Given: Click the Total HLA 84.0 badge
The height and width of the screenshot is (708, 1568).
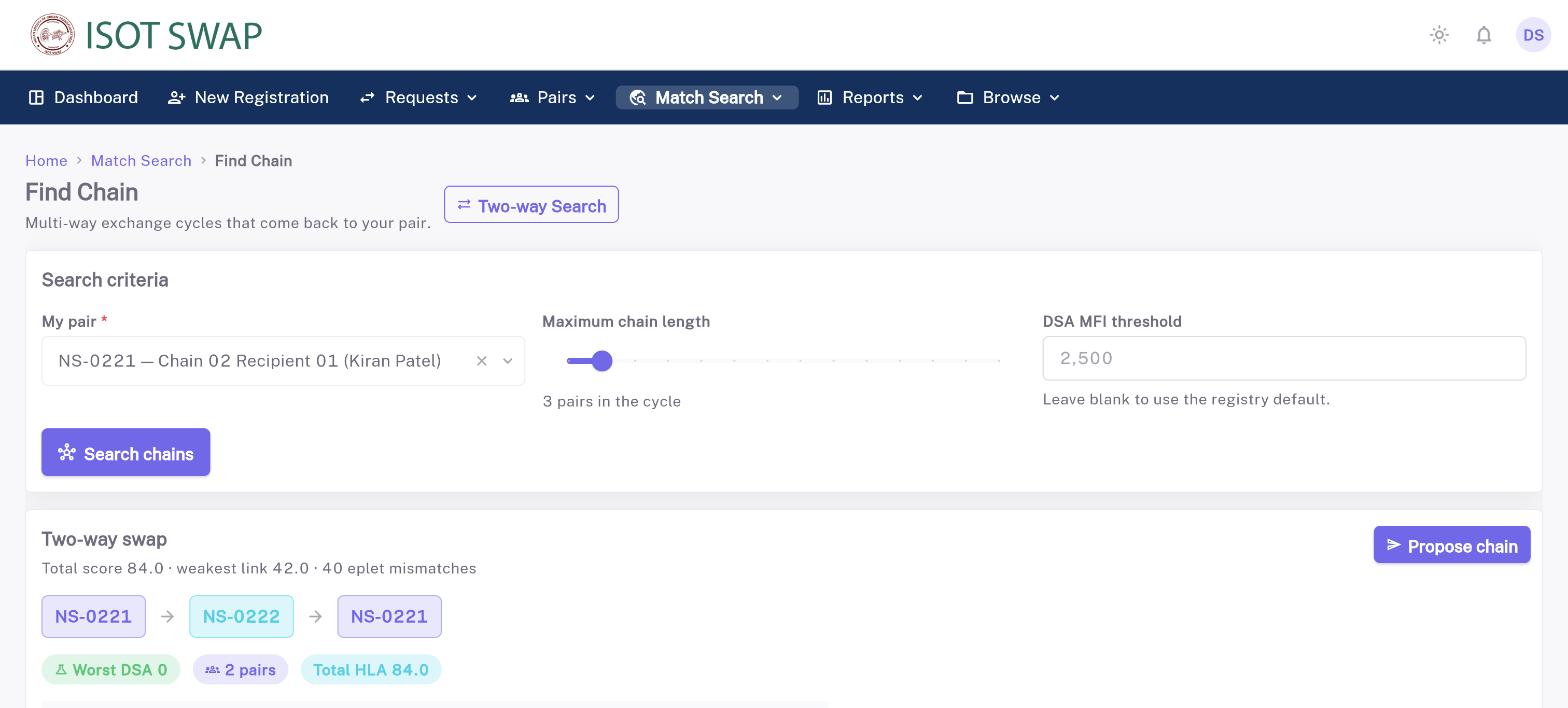Looking at the screenshot, I should [371, 670].
